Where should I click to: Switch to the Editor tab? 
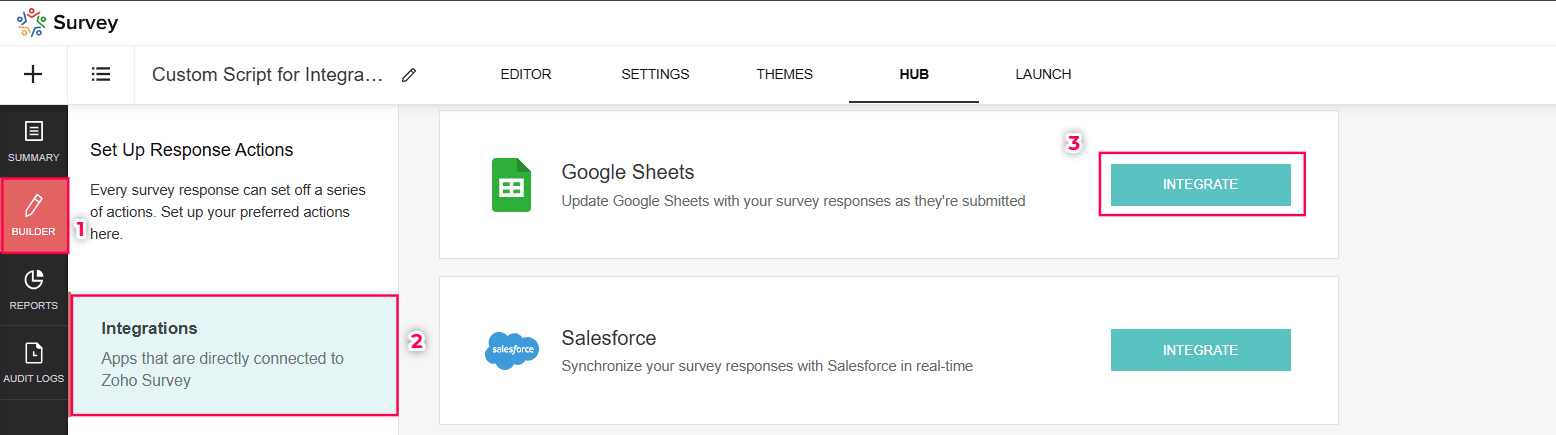pos(526,74)
